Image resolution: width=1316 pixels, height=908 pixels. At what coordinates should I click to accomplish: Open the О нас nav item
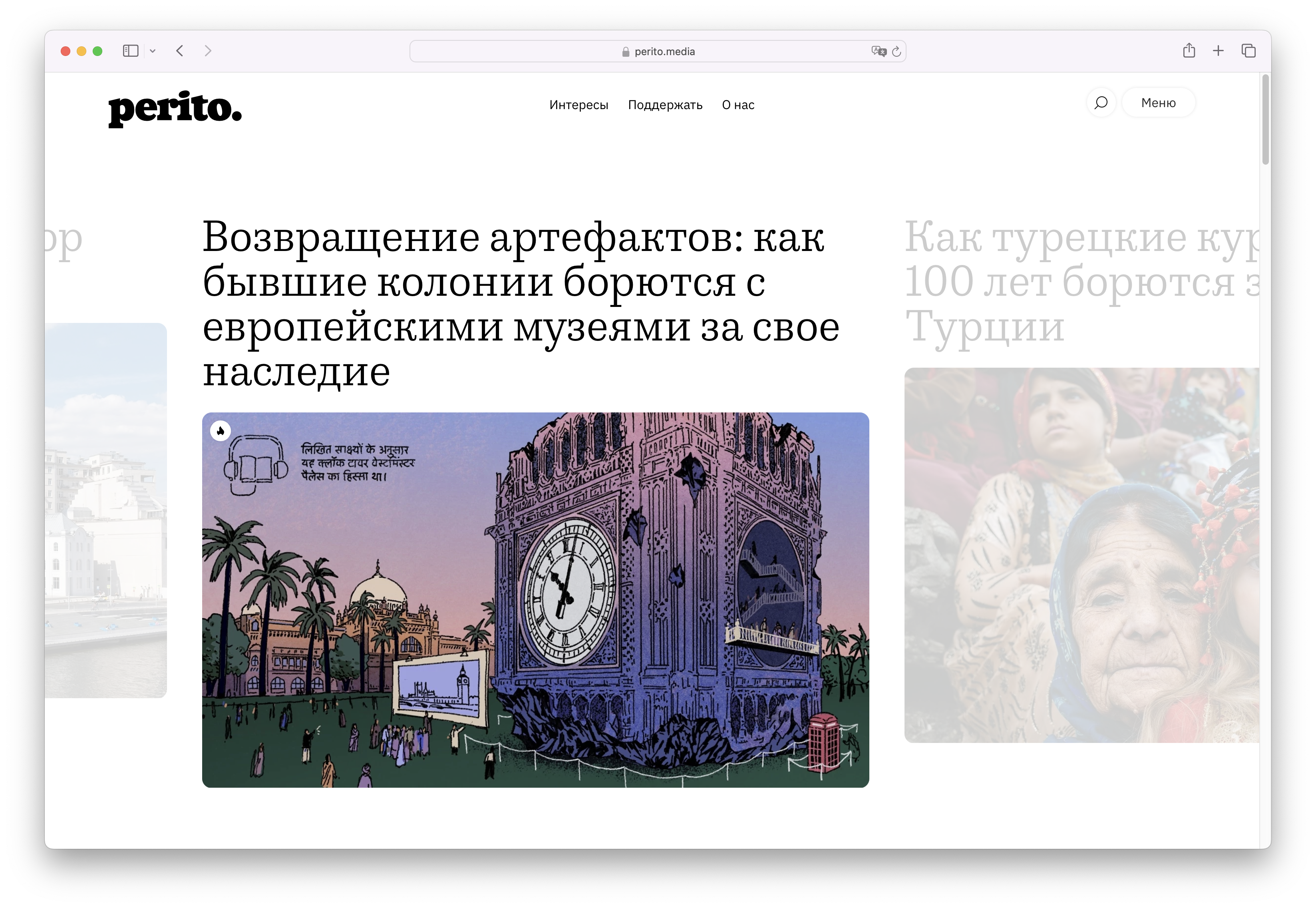(x=738, y=105)
